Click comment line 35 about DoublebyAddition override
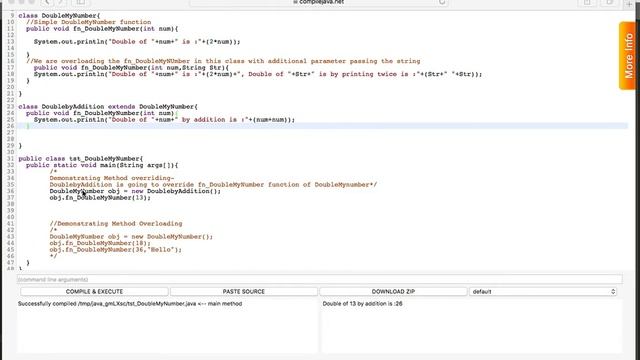The width and height of the screenshot is (640, 360). (x=213, y=184)
